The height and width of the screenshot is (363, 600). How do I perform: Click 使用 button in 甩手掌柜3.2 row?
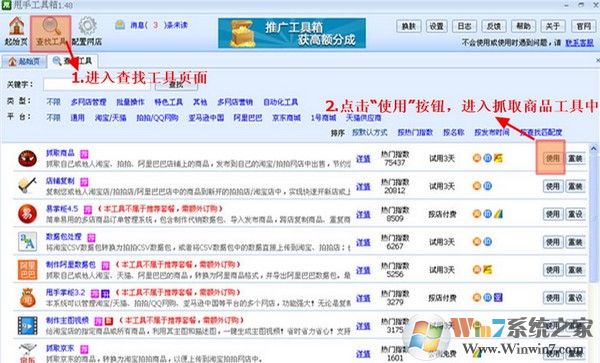tap(553, 298)
